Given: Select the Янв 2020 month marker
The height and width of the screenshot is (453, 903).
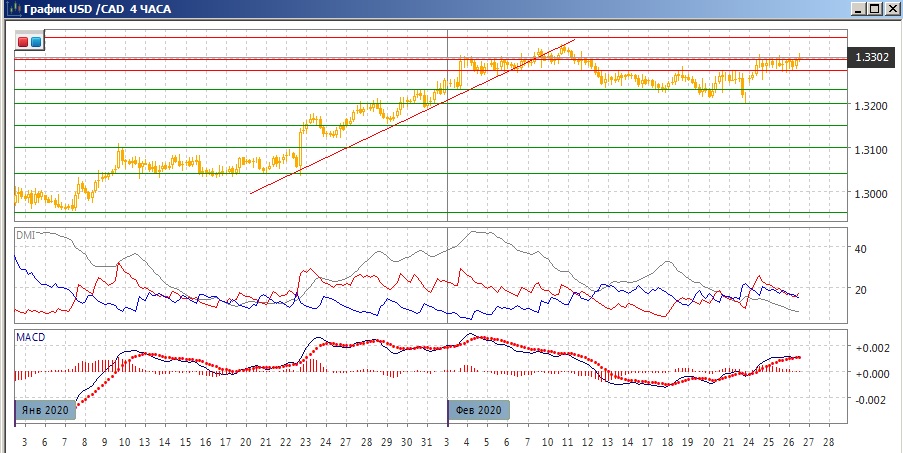Looking at the screenshot, I should pos(45,410).
